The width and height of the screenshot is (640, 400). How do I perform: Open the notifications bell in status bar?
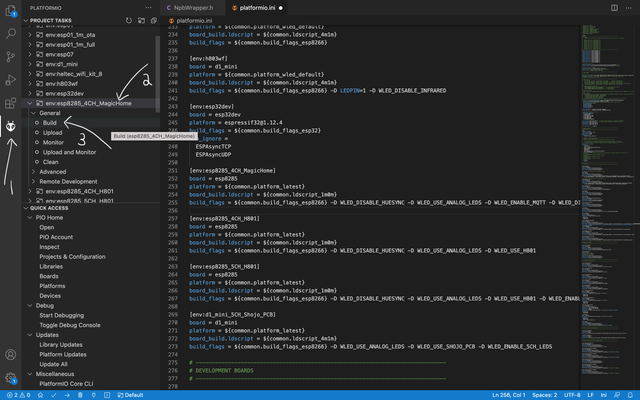630,395
